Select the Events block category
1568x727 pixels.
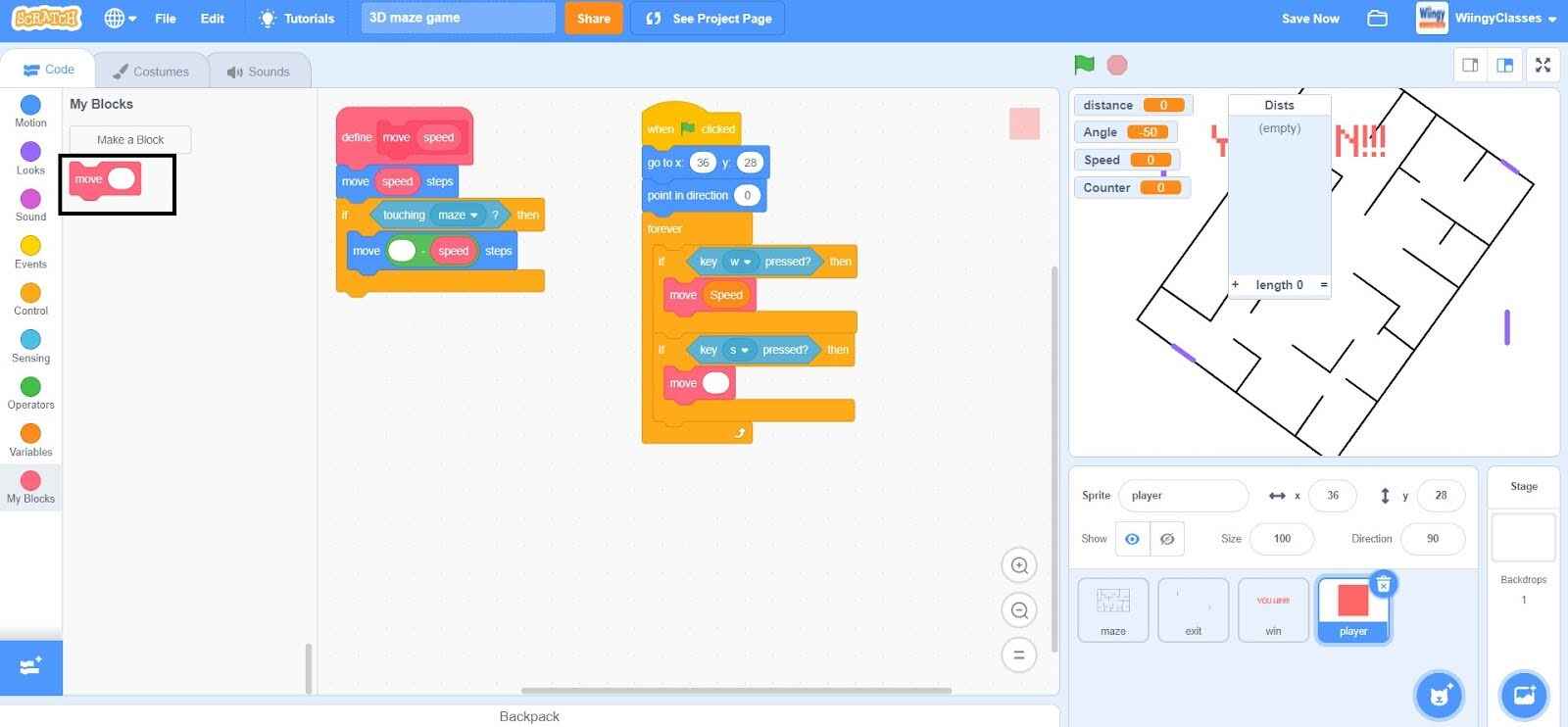(x=30, y=253)
